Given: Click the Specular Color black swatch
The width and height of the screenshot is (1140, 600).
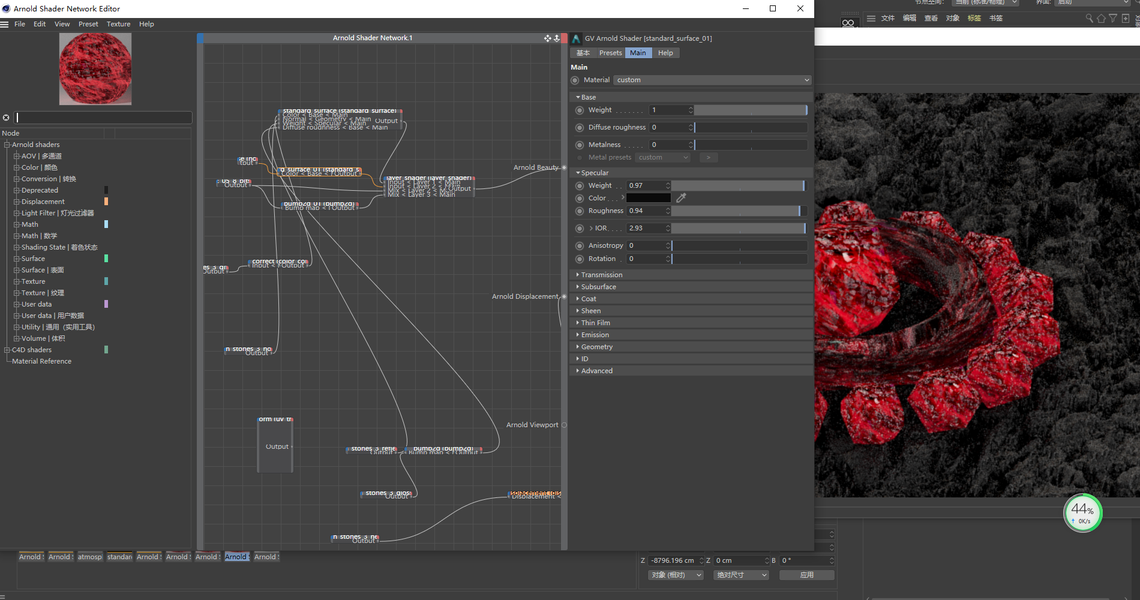Looking at the screenshot, I should [x=649, y=198].
